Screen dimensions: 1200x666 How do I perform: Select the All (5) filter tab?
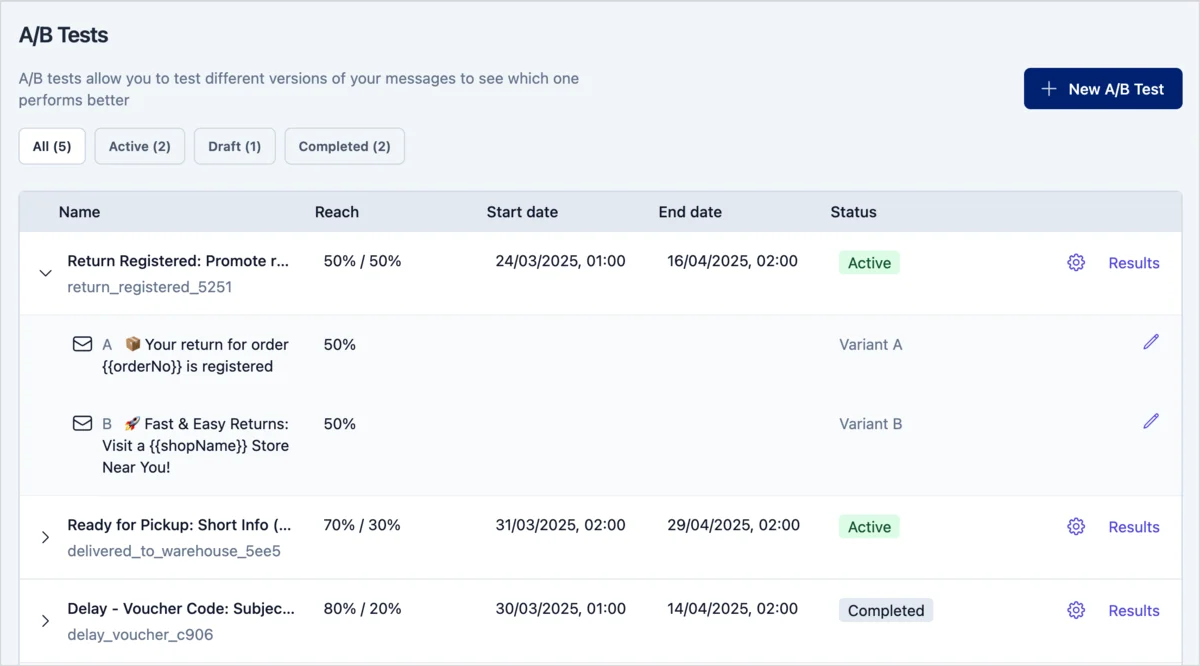(52, 146)
